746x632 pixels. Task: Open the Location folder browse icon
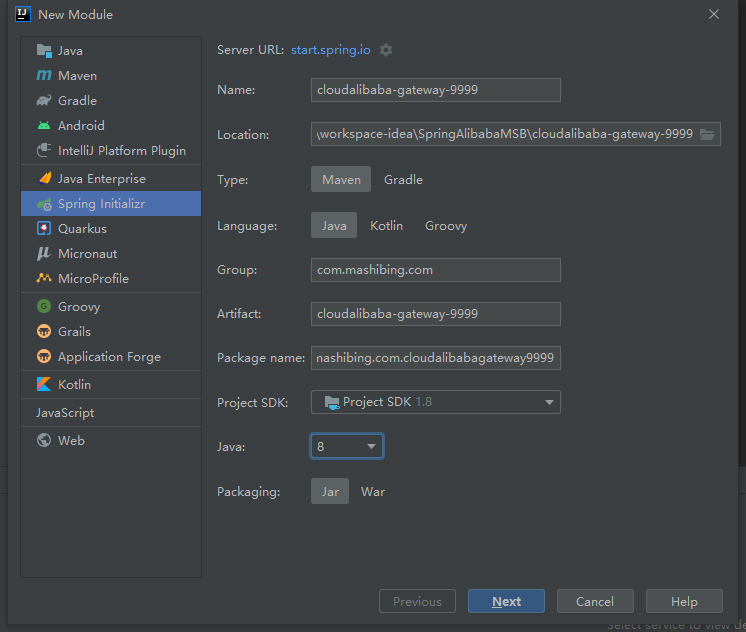pos(707,134)
